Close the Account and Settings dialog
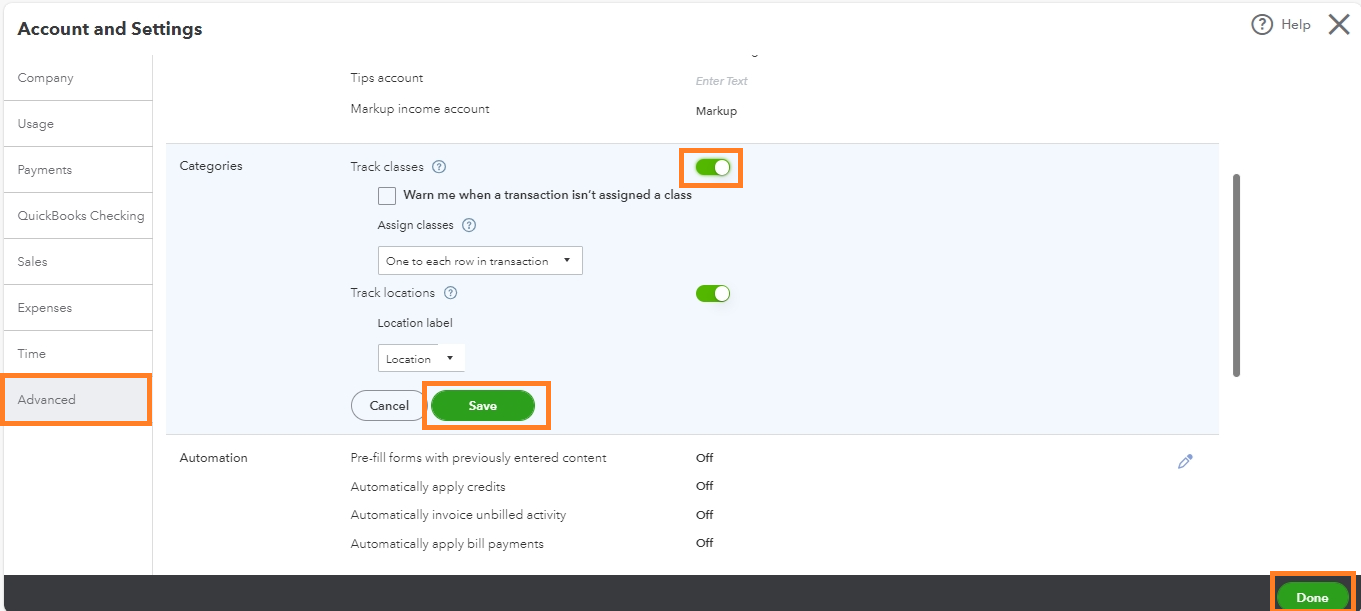Viewport: 1361px width, 611px height. pyautogui.click(x=1339, y=25)
